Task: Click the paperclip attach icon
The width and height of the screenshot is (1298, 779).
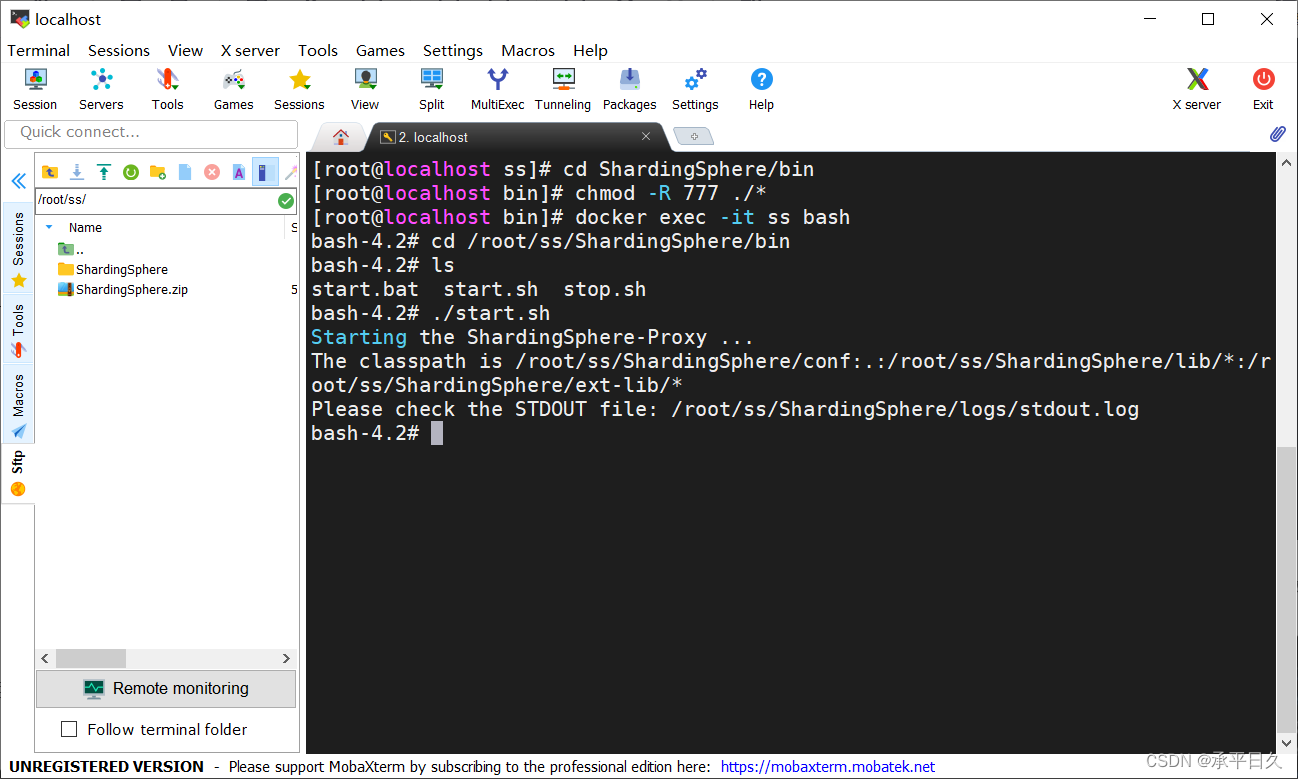Action: tap(1277, 134)
